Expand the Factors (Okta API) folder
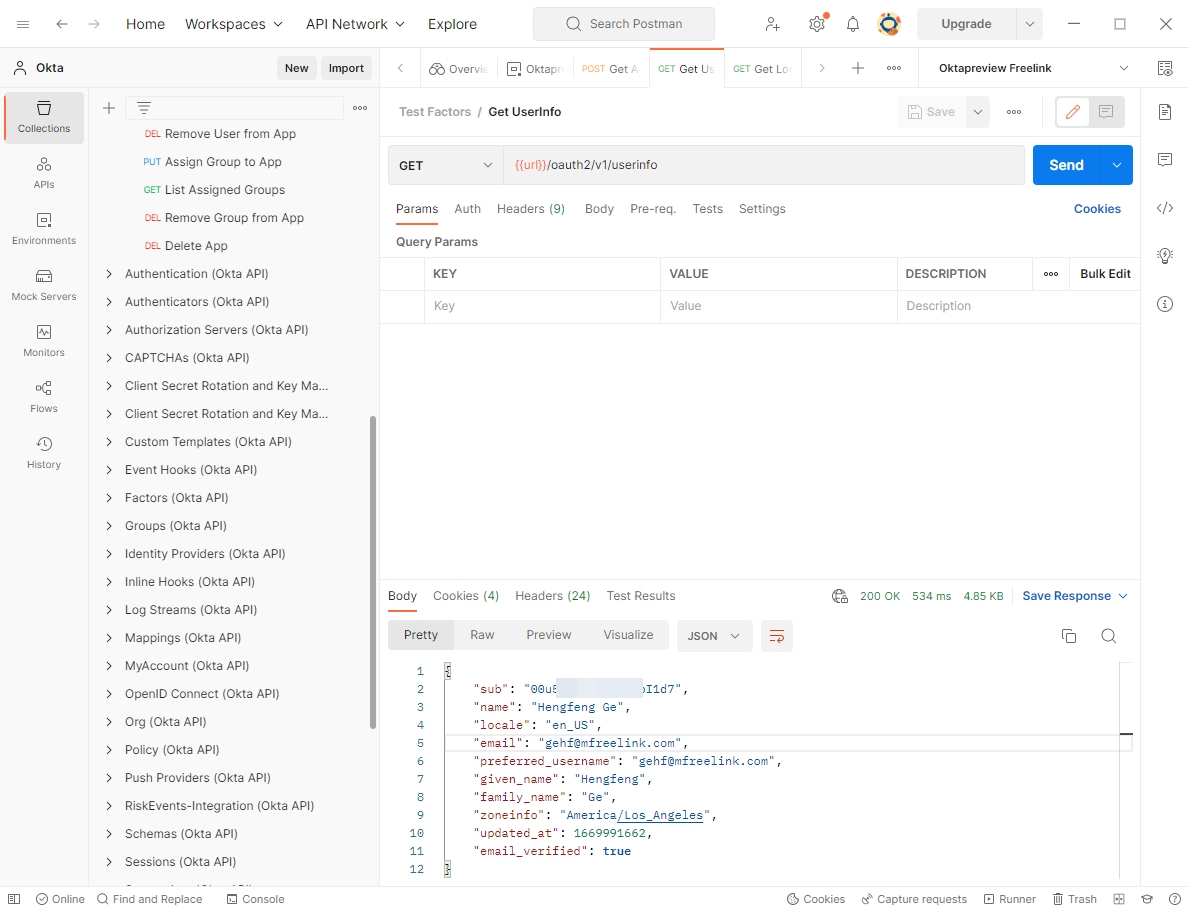 (110, 498)
